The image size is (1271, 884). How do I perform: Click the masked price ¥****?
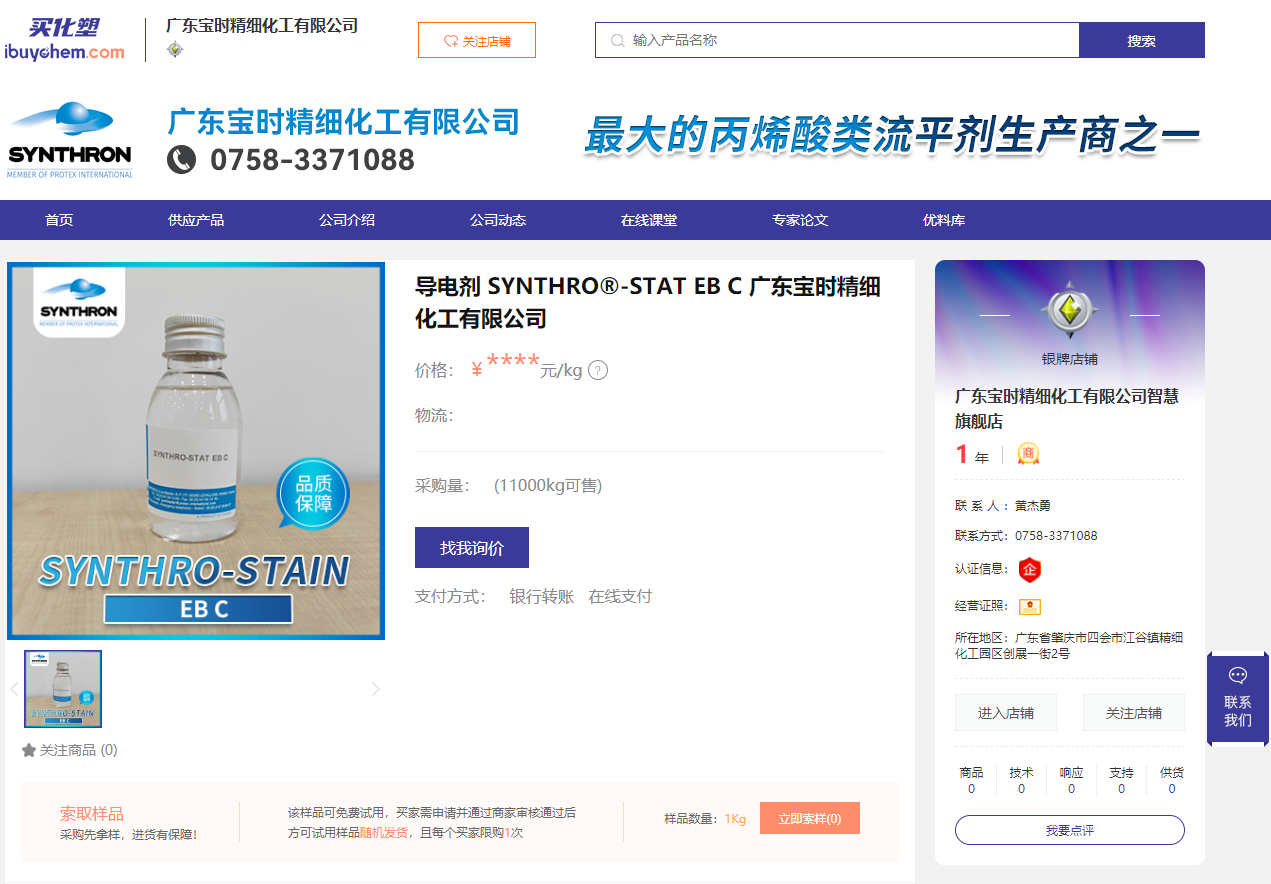coord(505,367)
